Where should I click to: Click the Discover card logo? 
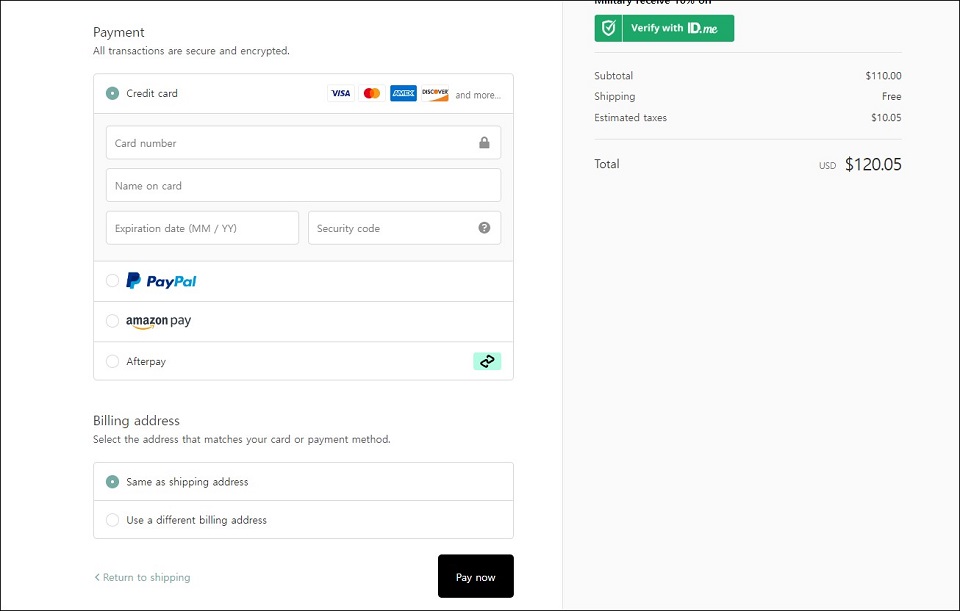[x=435, y=93]
